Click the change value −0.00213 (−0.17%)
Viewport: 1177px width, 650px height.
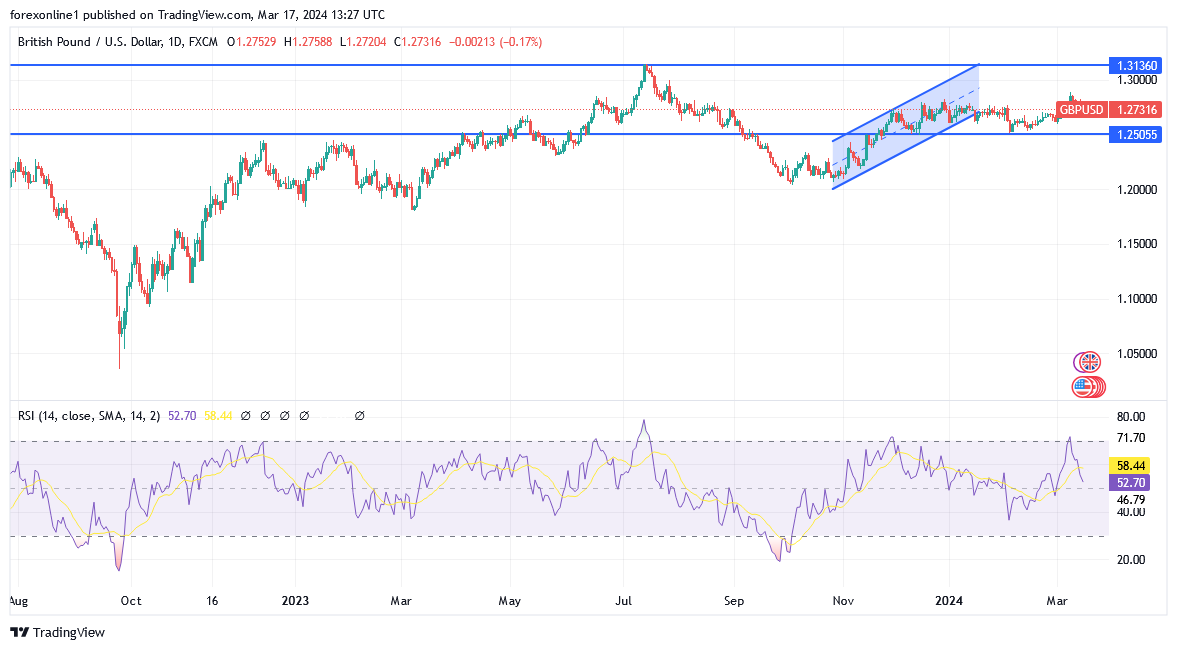pyautogui.click(x=495, y=42)
